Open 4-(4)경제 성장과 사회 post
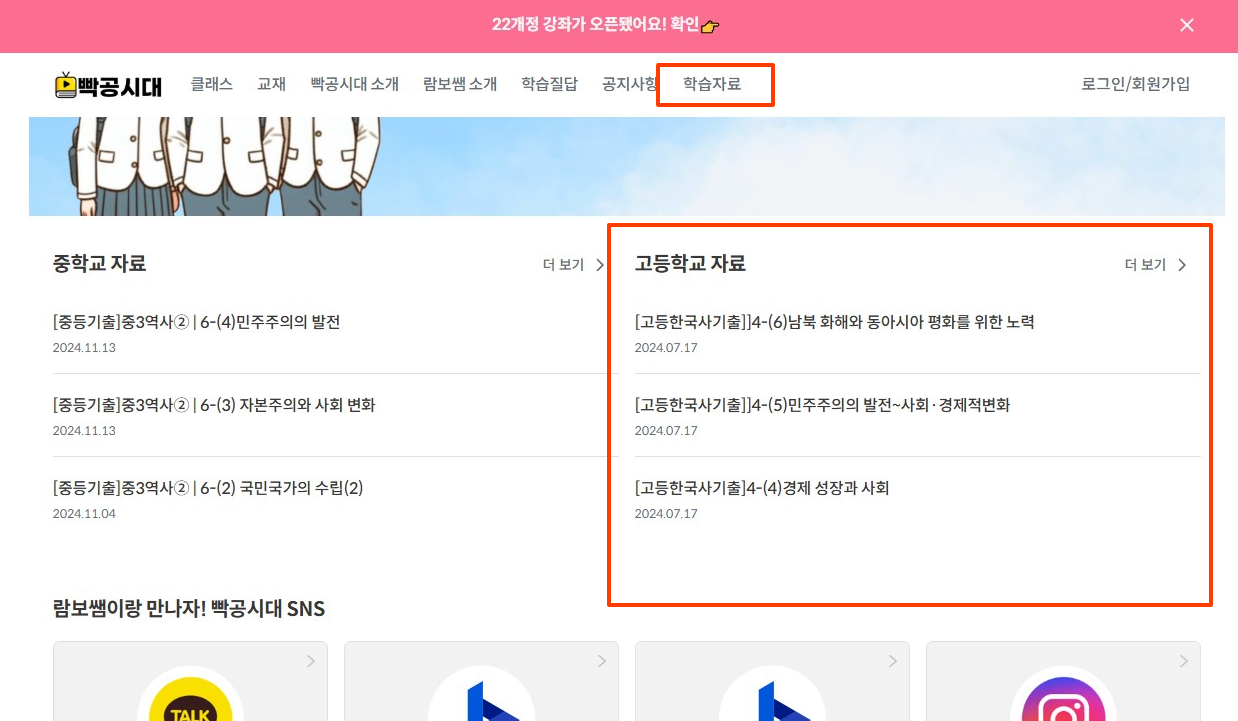The width and height of the screenshot is (1238, 721). (x=762, y=488)
